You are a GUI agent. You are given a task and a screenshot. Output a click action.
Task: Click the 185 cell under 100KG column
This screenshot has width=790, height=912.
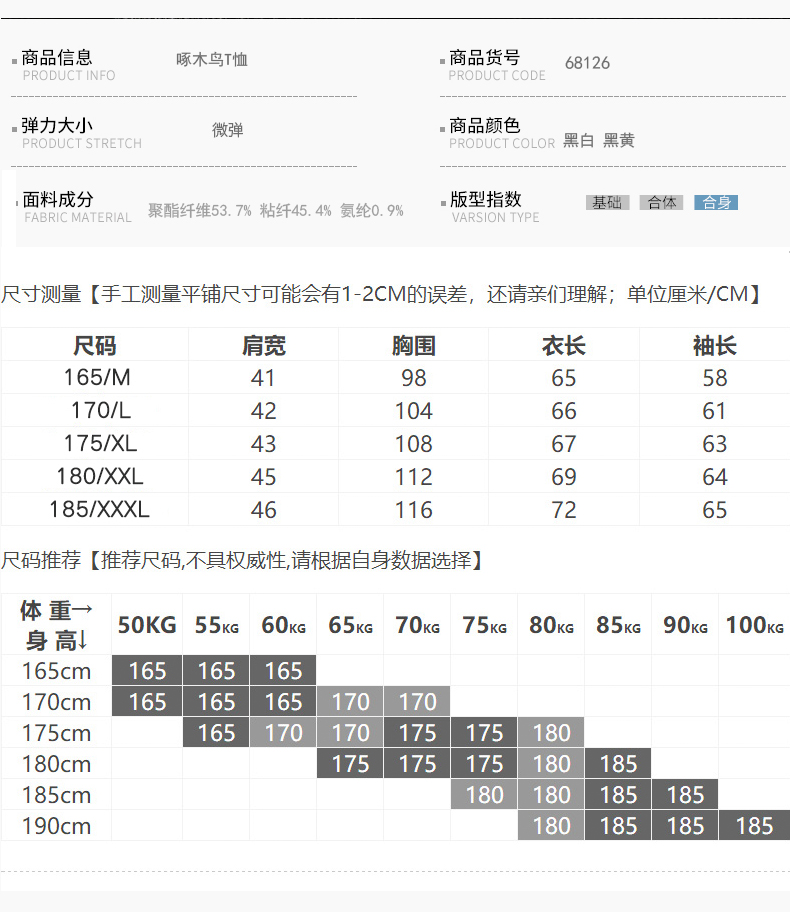(753, 826)
